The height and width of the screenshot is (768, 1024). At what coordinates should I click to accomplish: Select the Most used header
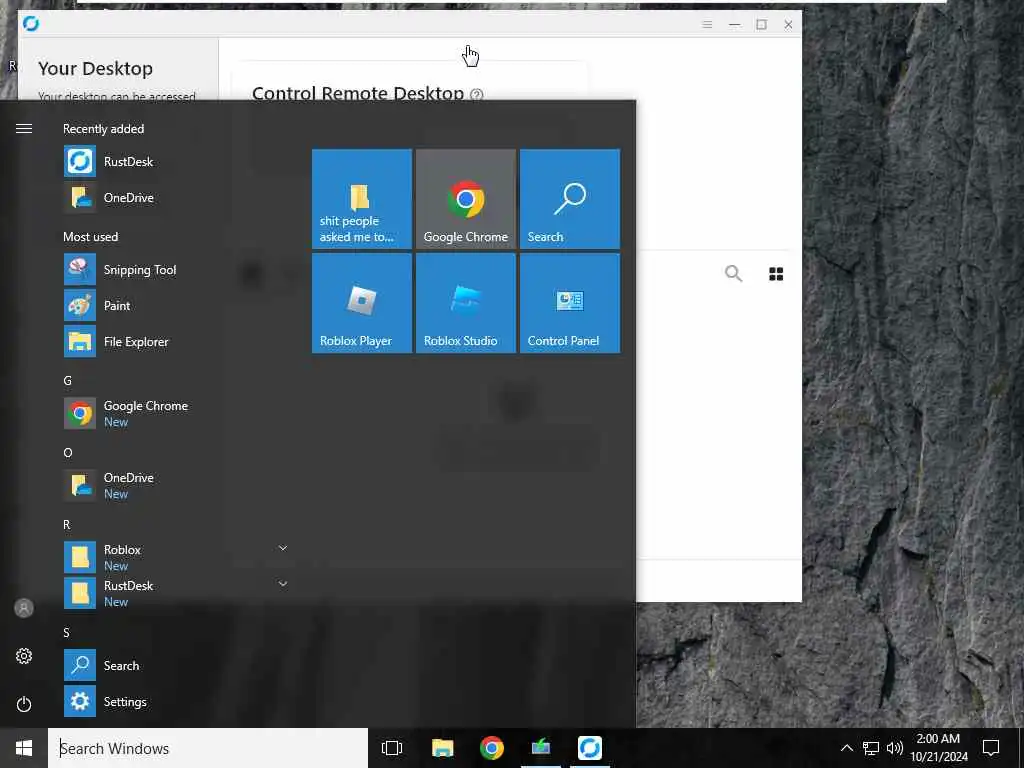click(90, 236)
